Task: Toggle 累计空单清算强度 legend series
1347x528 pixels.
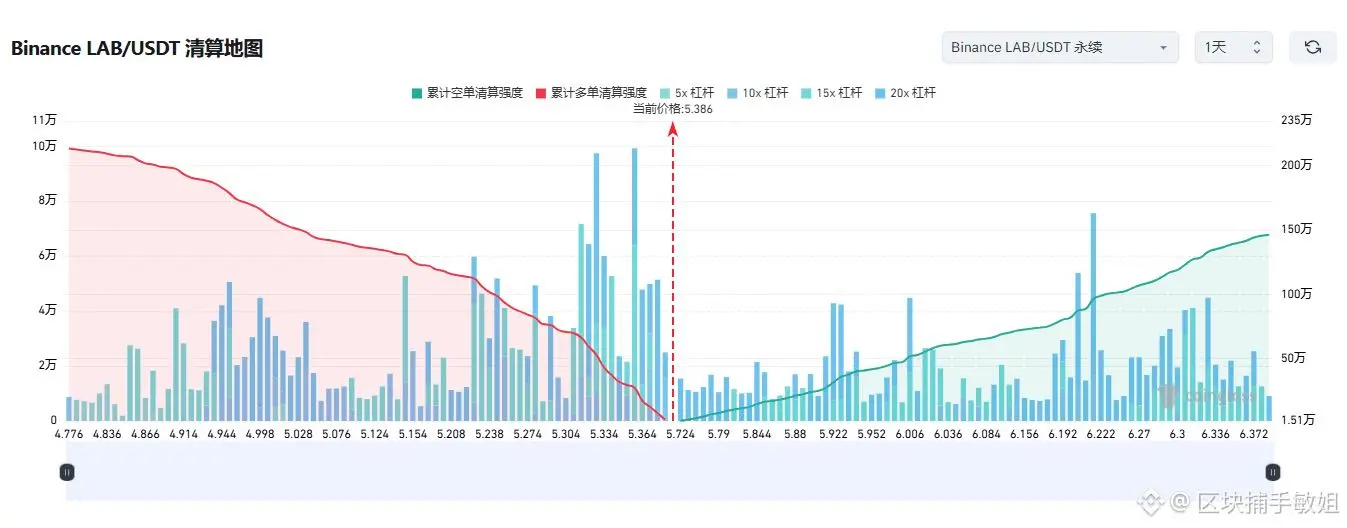Action: coord(467,93)
